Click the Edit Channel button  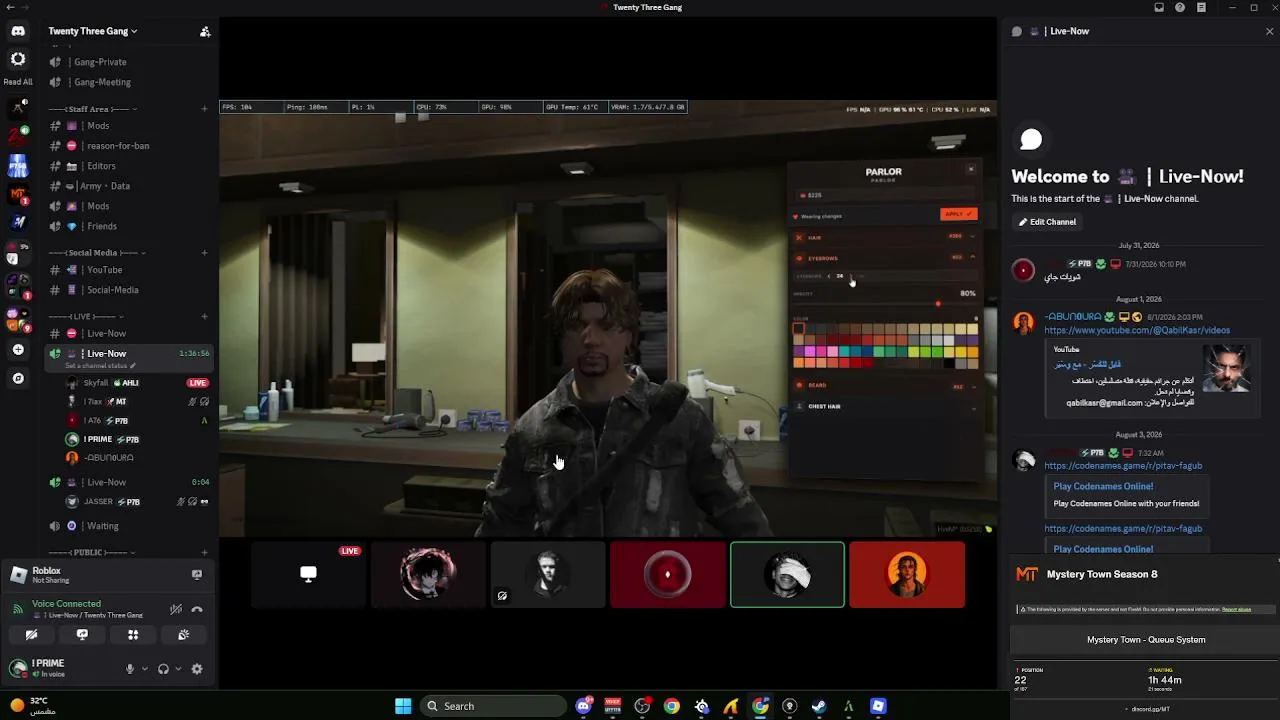click(x=1047, y=222)
